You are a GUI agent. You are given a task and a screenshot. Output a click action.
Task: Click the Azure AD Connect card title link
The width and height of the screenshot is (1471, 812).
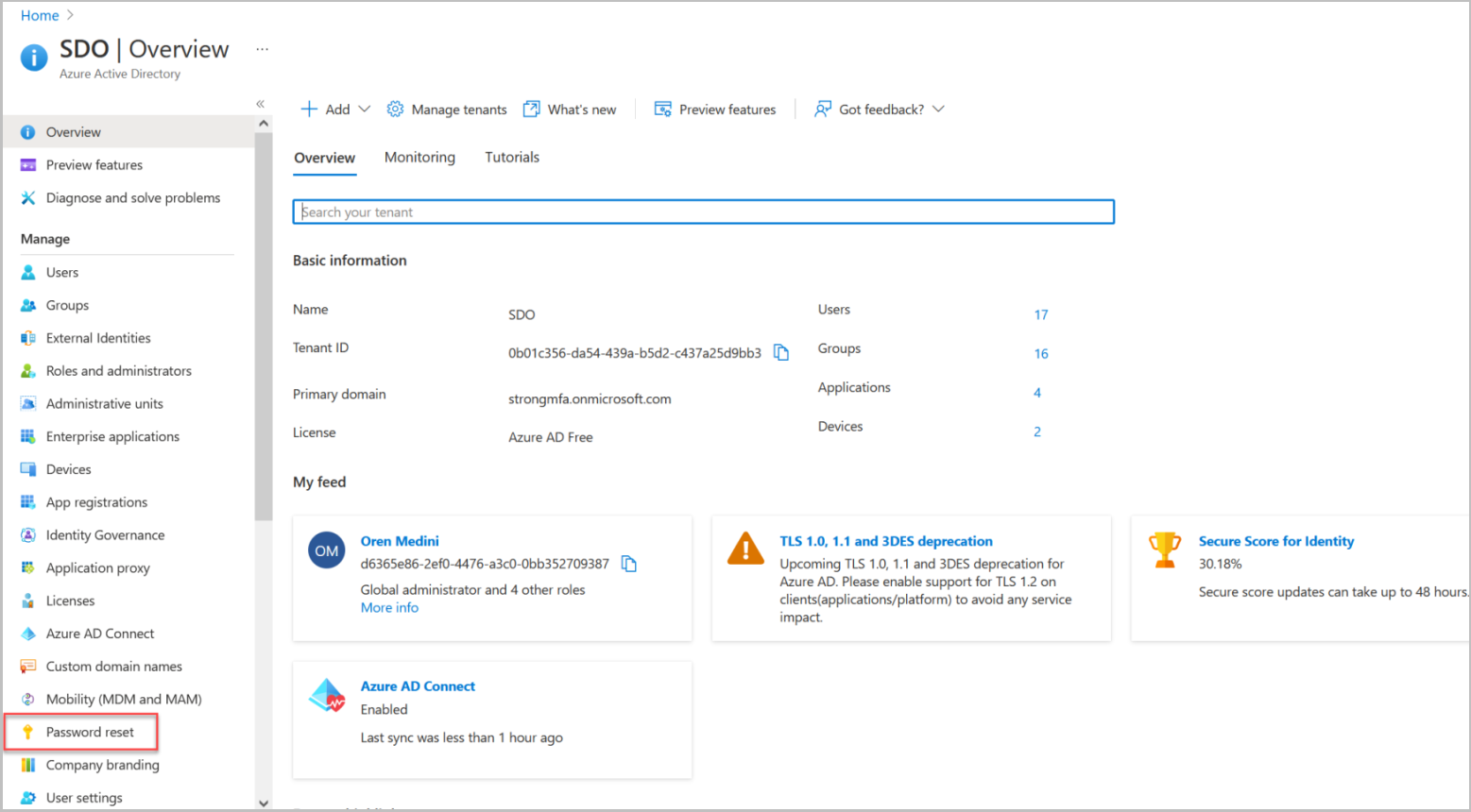coord(418,686)
